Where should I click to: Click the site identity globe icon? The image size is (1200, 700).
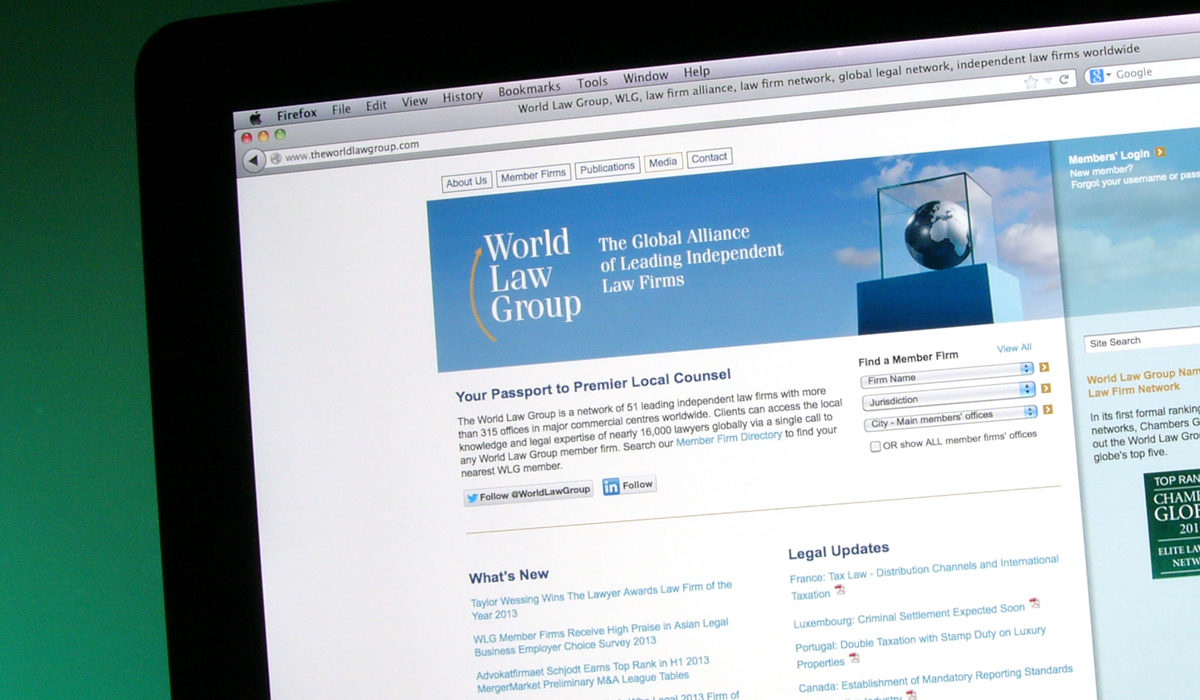point(275,158)
